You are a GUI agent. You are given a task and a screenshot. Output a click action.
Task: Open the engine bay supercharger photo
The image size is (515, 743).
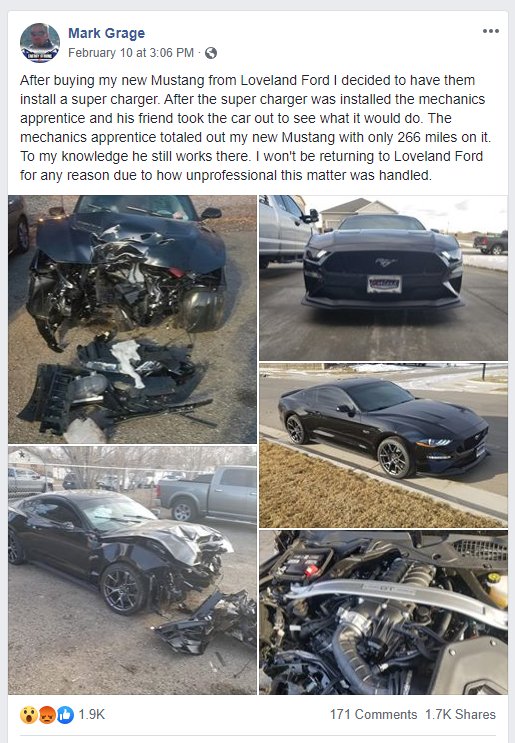tap(383, 612)
